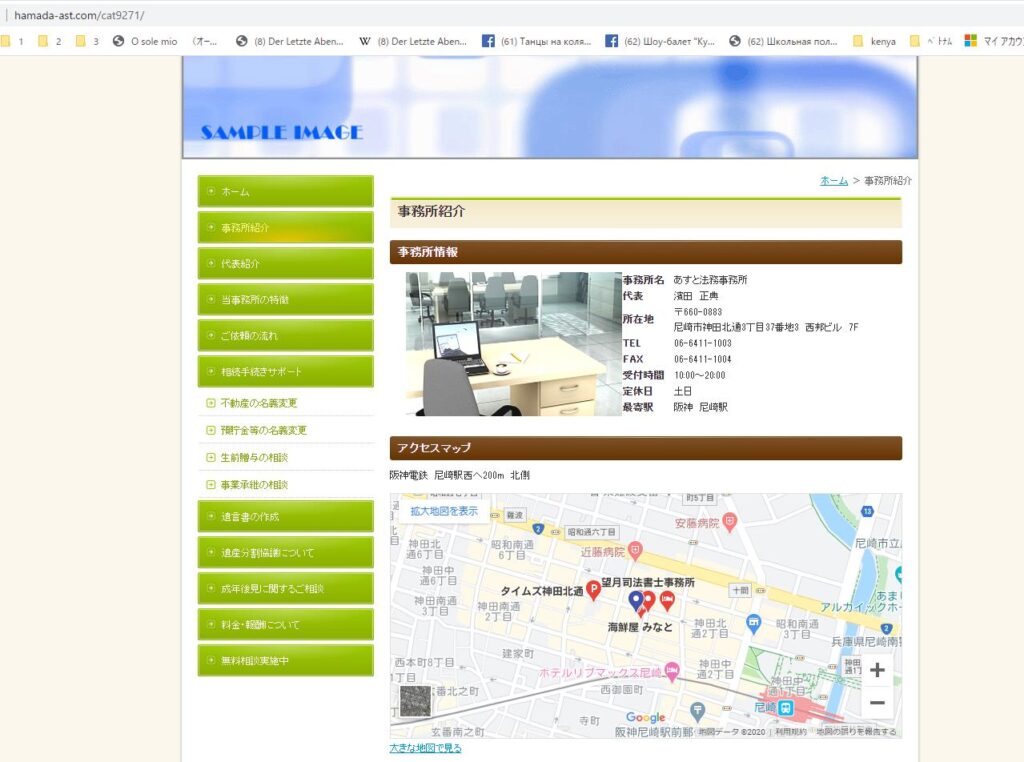1024x762 pixels.
Task: Open the ホーム sidebar menu item
Action: click(x=285, y=191)
